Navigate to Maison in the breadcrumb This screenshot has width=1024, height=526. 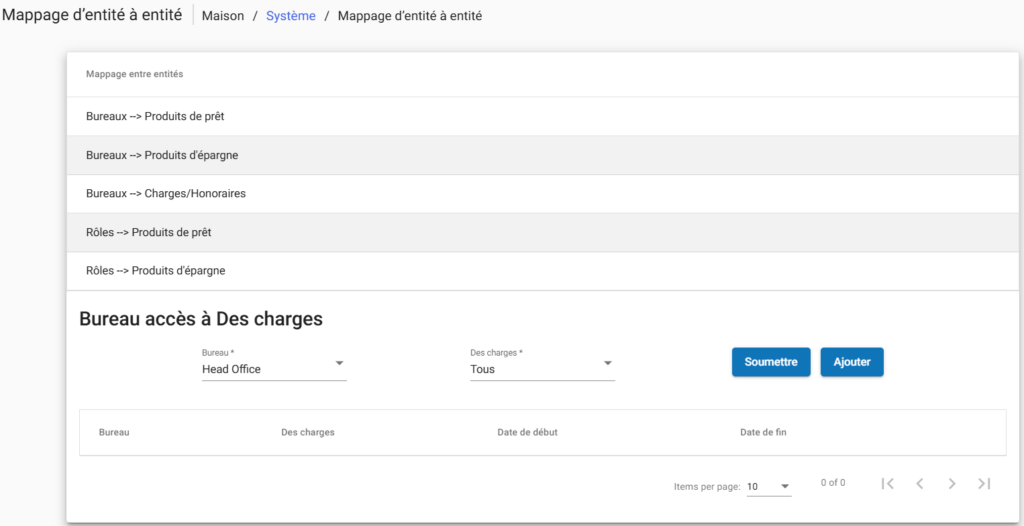click(223, 16)
